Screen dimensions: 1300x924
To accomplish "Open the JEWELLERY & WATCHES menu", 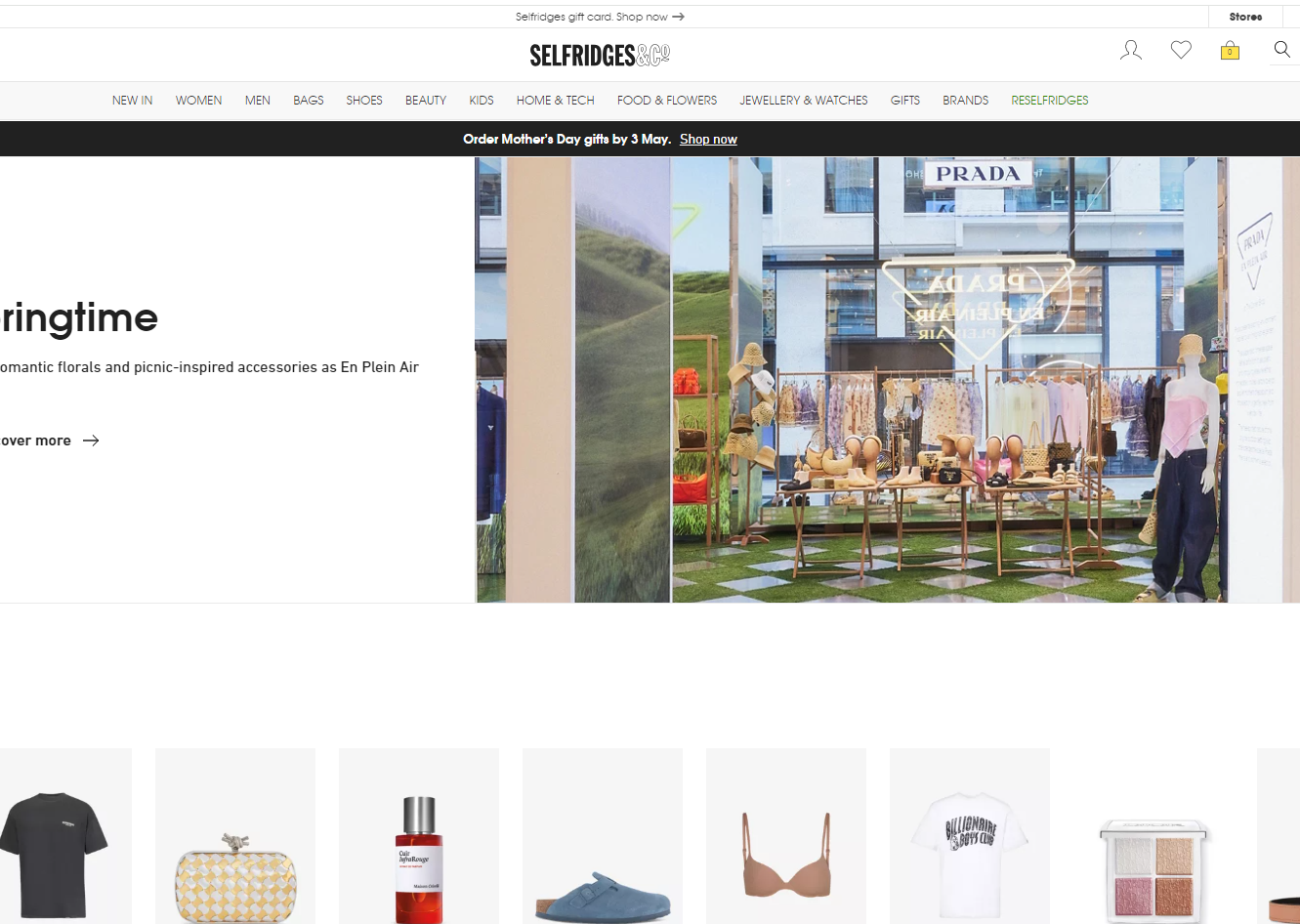I will pyautogui.click(x=804, y=101).
